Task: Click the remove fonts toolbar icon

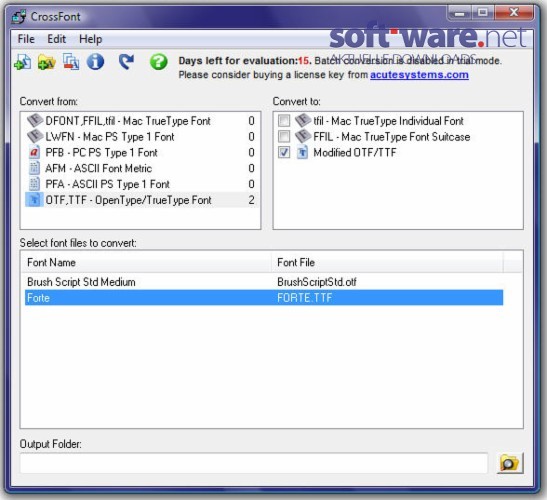Action: pos(71,62)
